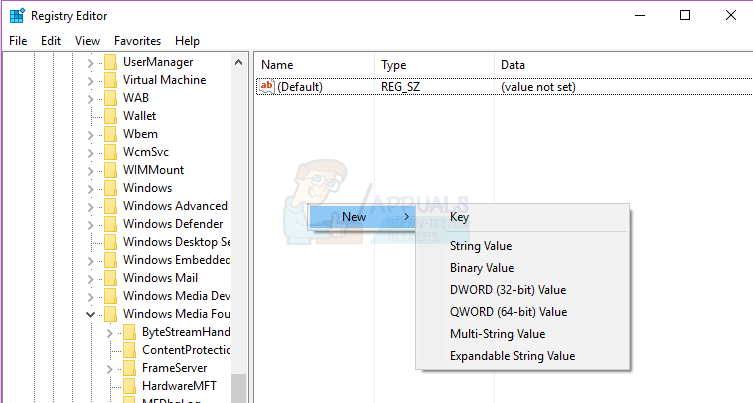Select the Windows Media Device key
This screenshot has width=753, height=403.
[176, 296]
